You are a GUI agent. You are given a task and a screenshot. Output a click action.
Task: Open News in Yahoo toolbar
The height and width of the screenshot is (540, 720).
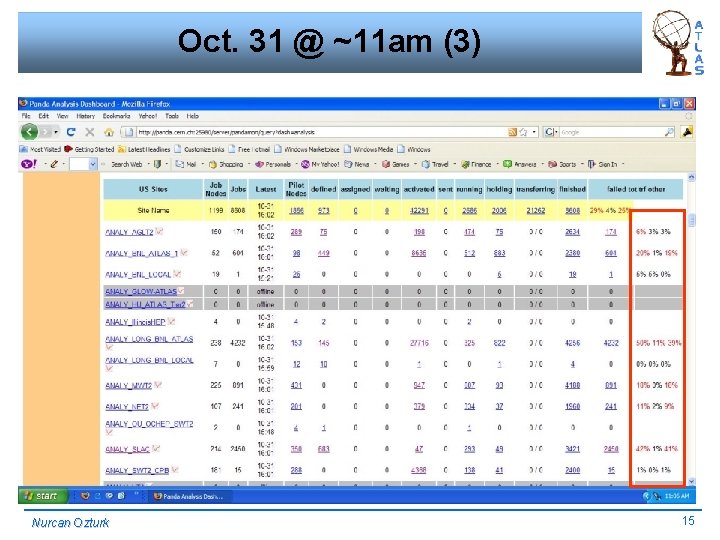click(x=357, y=164)
